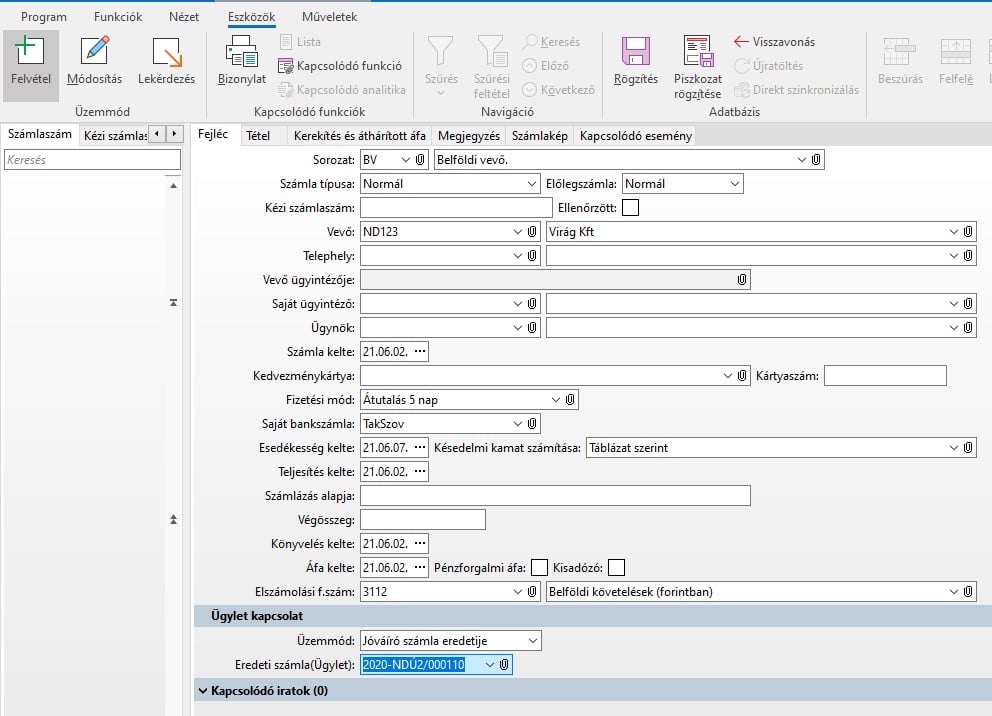Click the Keresés search field

click(x=93, y=160)
